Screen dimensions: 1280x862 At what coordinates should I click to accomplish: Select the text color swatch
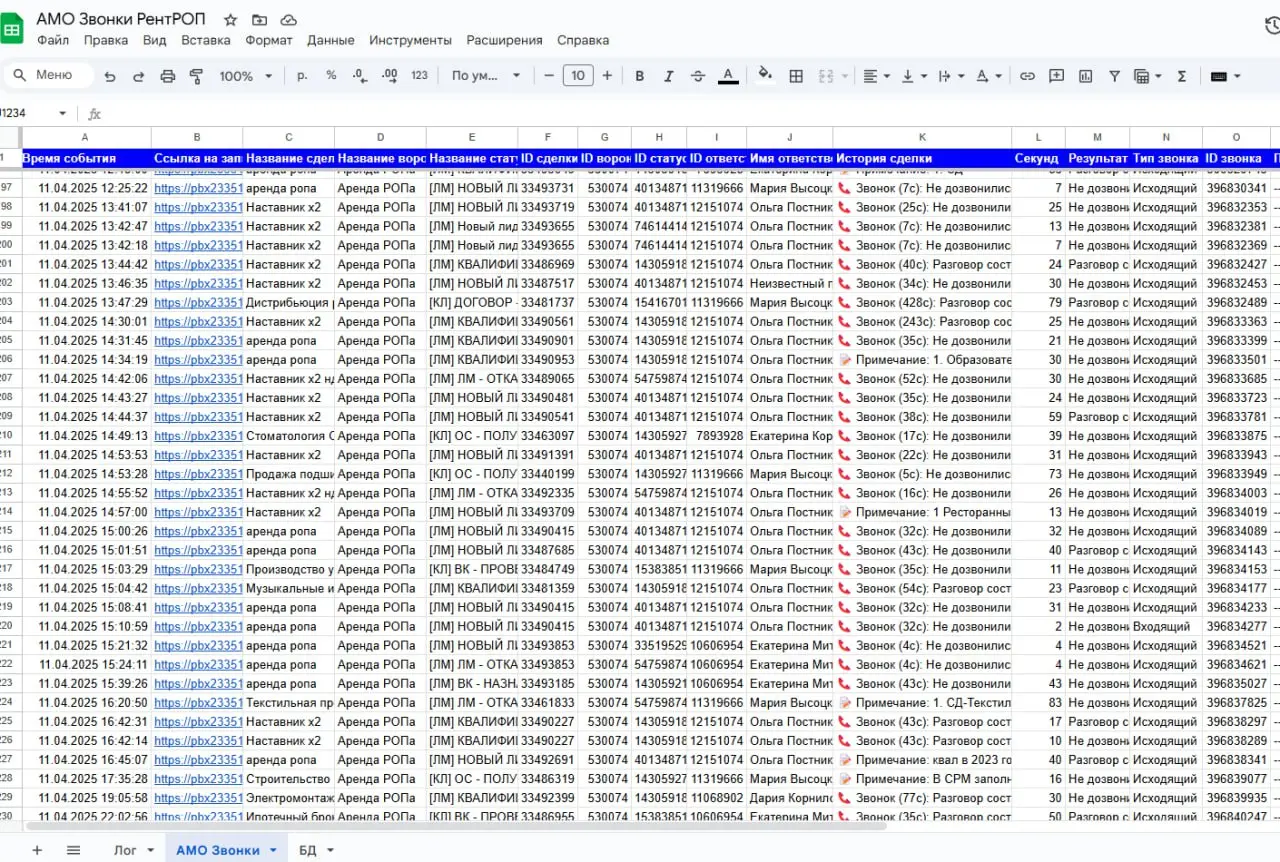[x=727, y=75]
